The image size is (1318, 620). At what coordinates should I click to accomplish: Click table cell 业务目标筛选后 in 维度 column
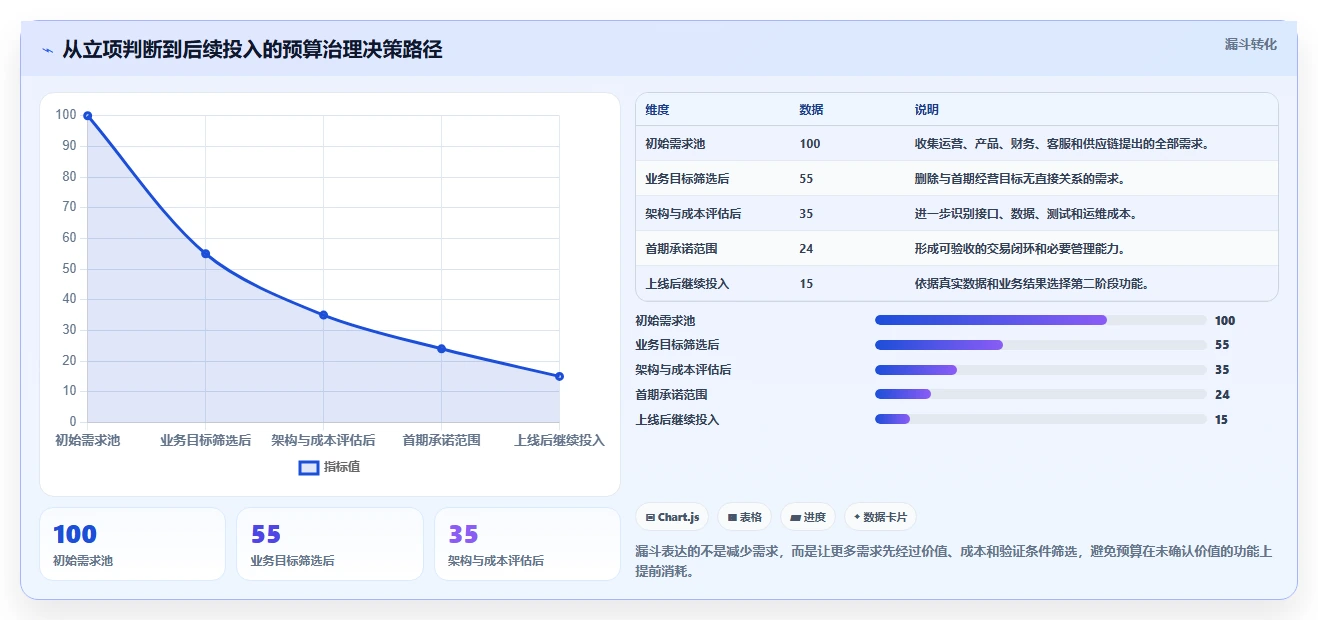click(x=688, y=179)
